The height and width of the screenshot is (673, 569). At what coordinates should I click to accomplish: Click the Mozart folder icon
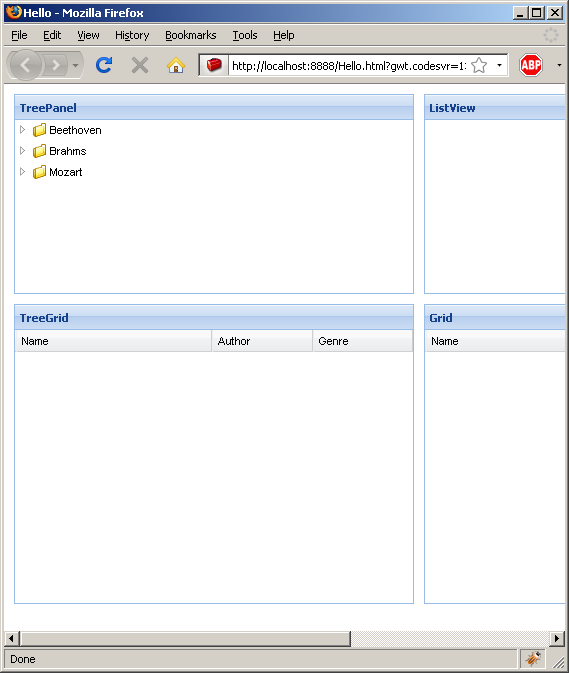pos(39,172)
